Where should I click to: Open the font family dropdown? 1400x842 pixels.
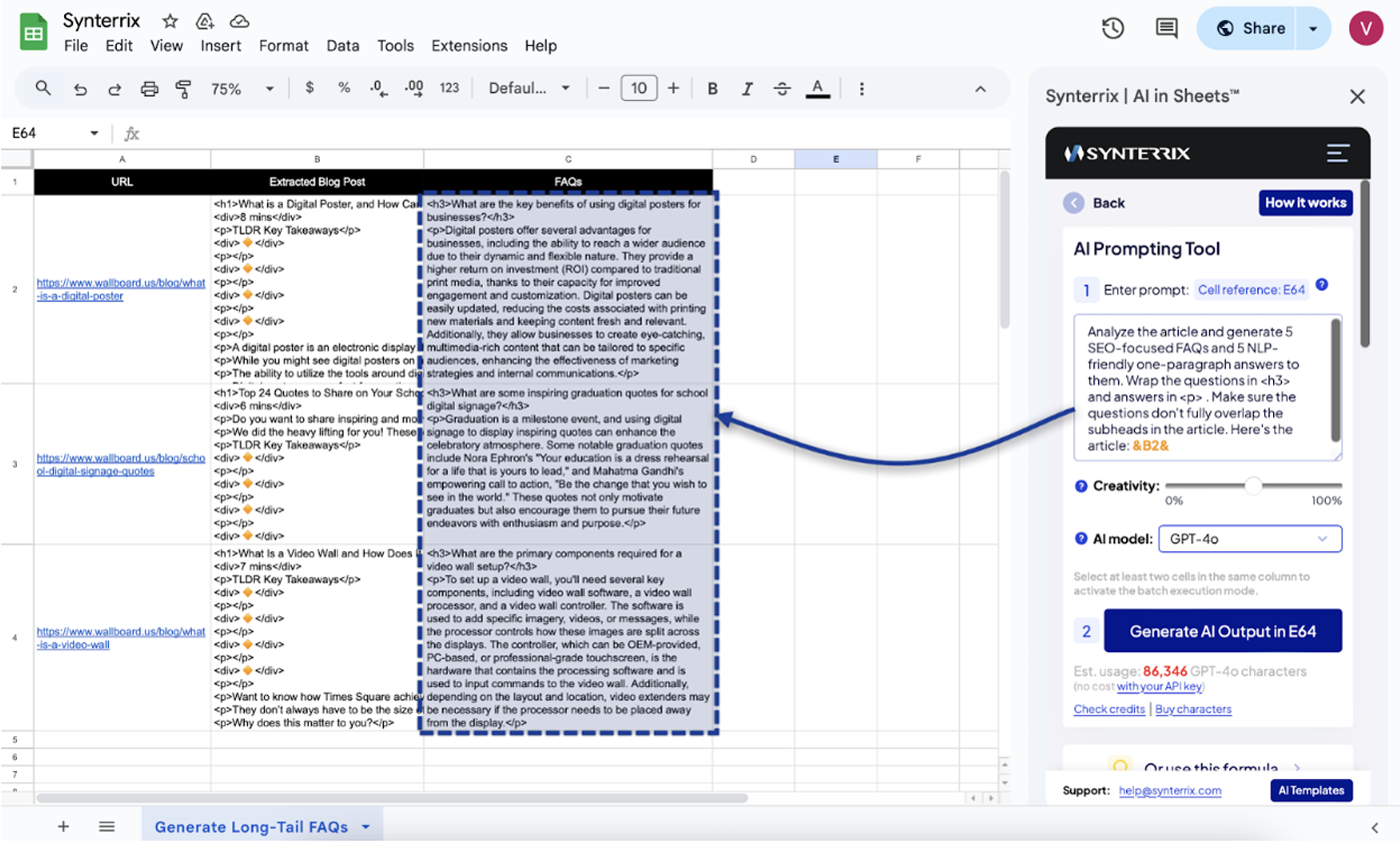tap(529, 89)
